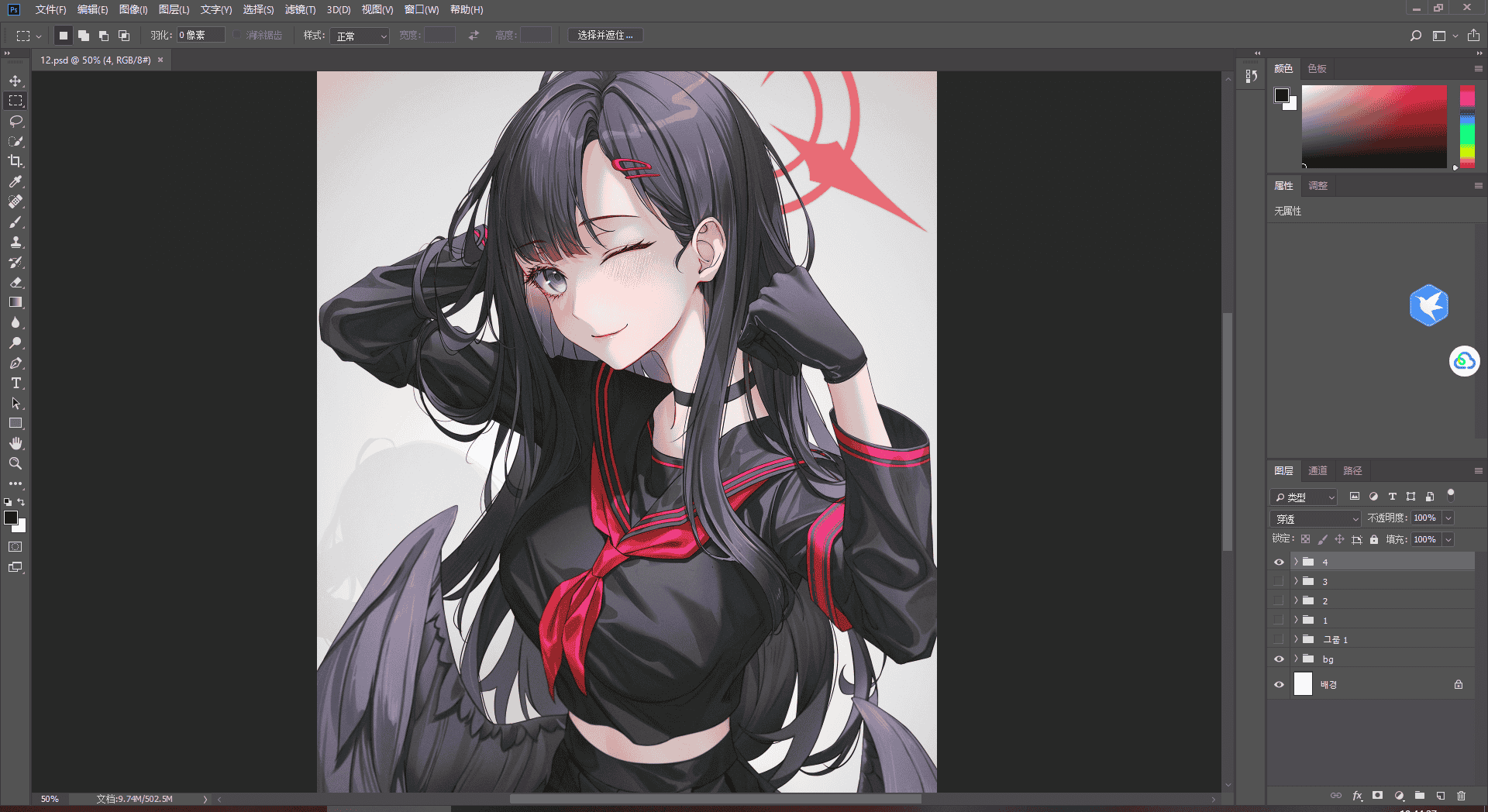Image resolution: width=1488 pixels, height=812 pixels.
Task: Create a new layer group with folder icon
Action: (x=1420, y=796)
